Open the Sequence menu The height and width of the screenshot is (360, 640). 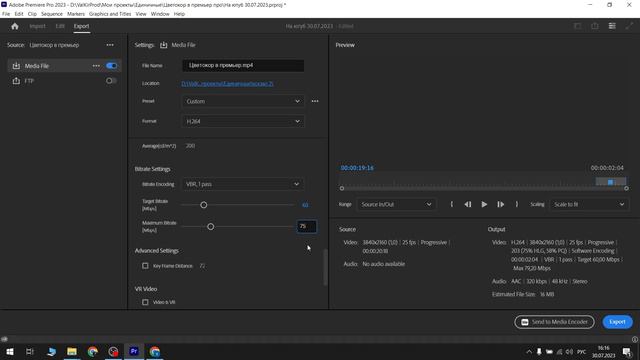(x=52, y=14)
